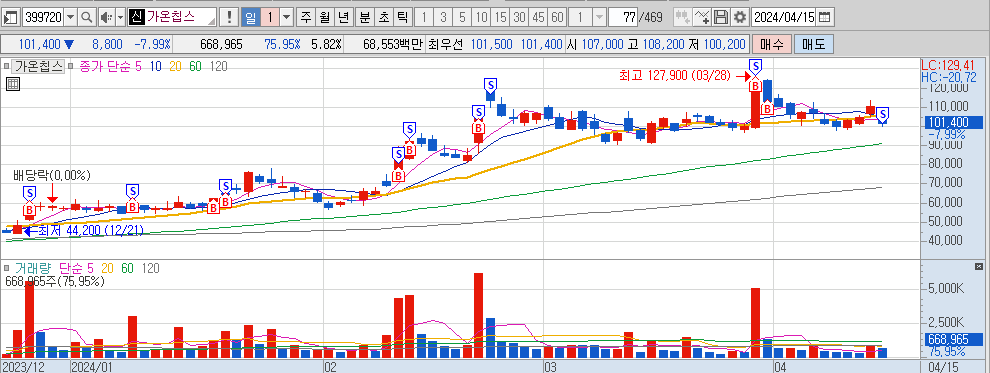Viewport: 990px width, 373px height.
Task: Click the stock code input 399720
Action: click(43, 17)
